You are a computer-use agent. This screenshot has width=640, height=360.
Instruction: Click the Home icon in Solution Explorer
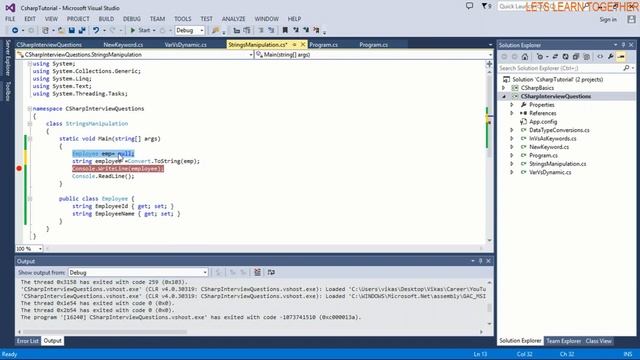[x=524, y=57]
